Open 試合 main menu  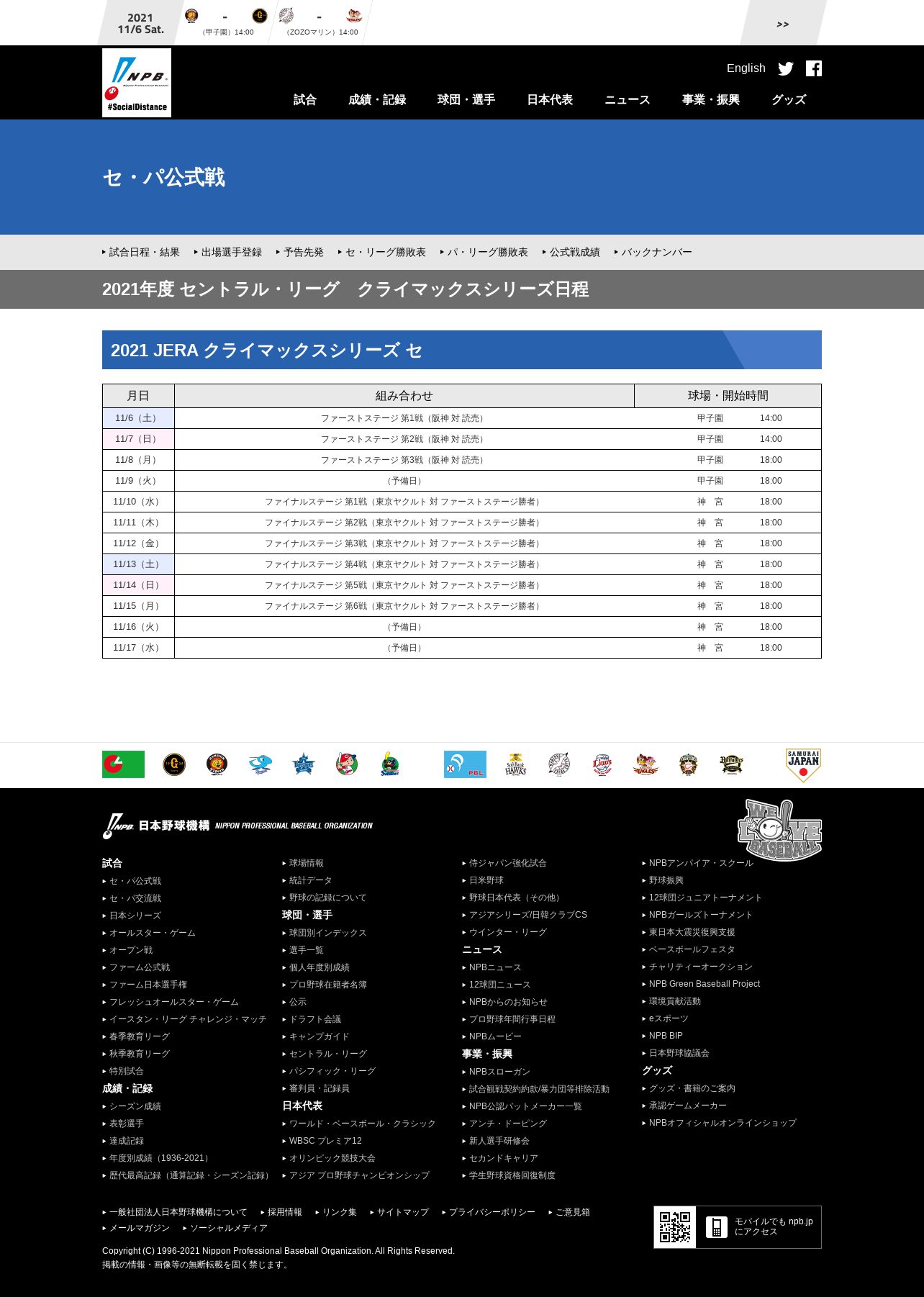305,99
